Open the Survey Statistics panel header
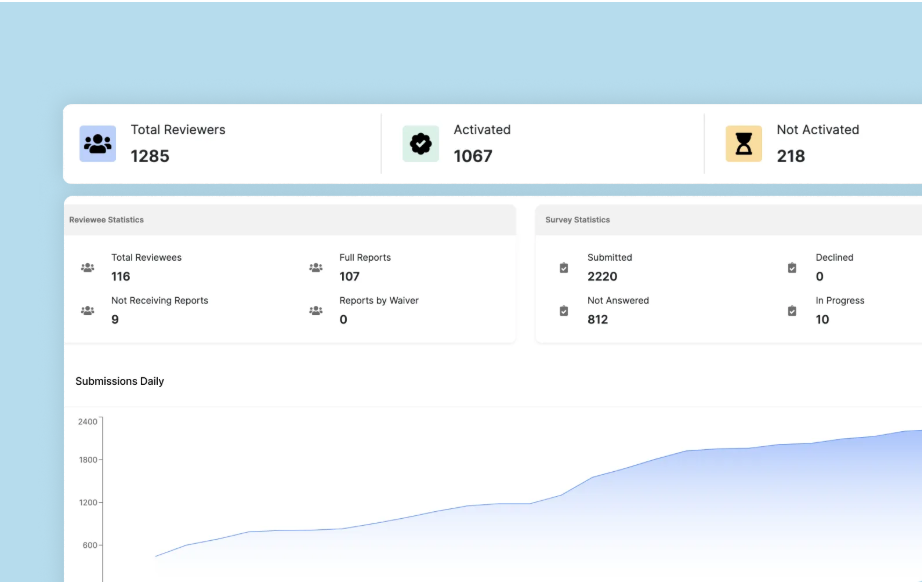 tap(577, 220)
